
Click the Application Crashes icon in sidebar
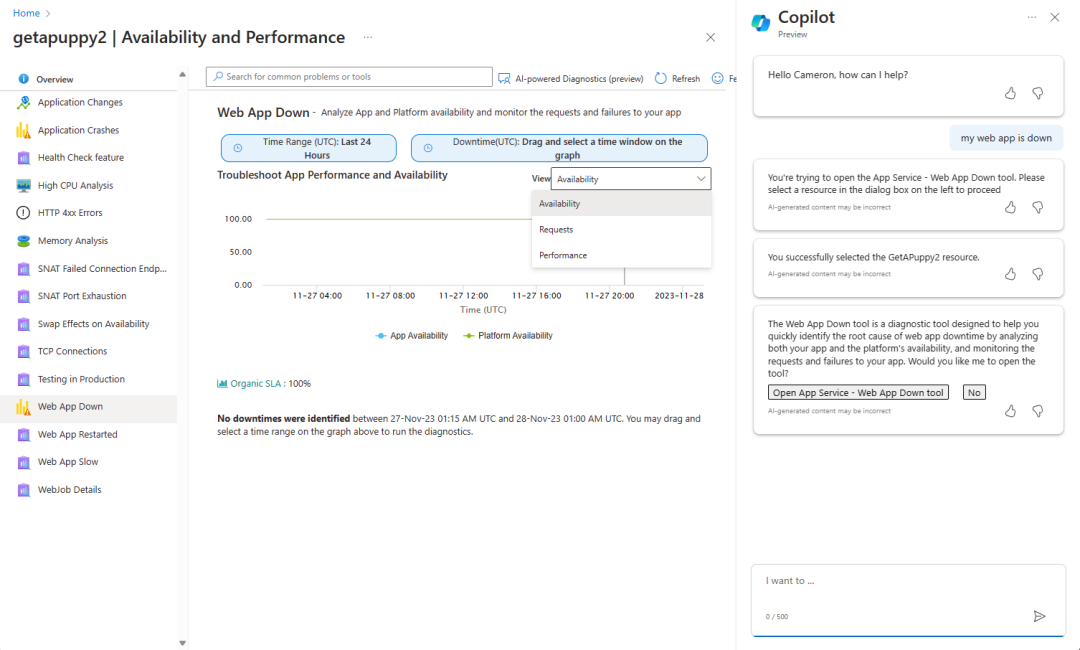click(23, 130)
